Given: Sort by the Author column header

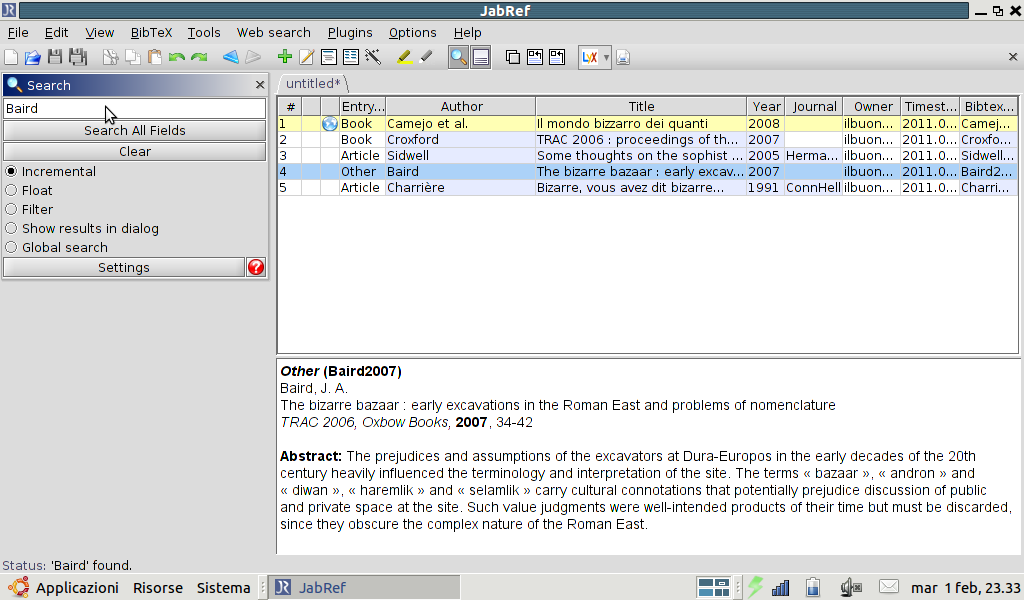Looking at the screenshot, I should tap(461, 106).
